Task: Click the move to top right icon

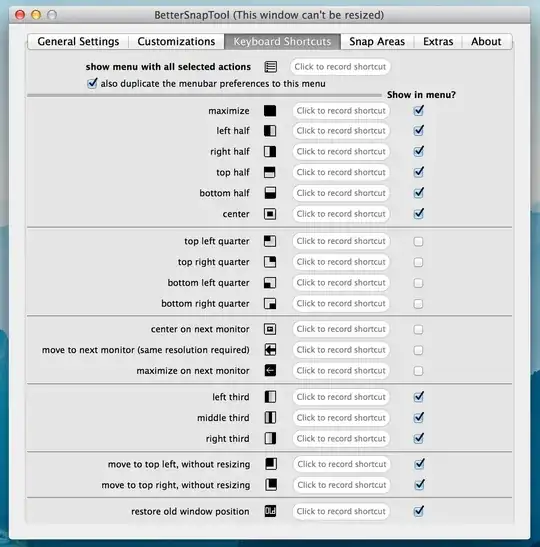Action: (271, 485)
